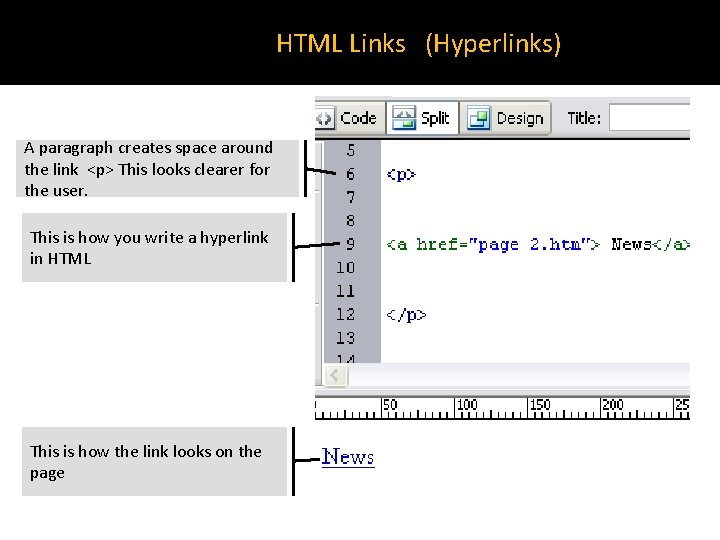Viewport: 720px width, 540px height.
Task: Click line number 10 in gutter
Action: [345, 267]
